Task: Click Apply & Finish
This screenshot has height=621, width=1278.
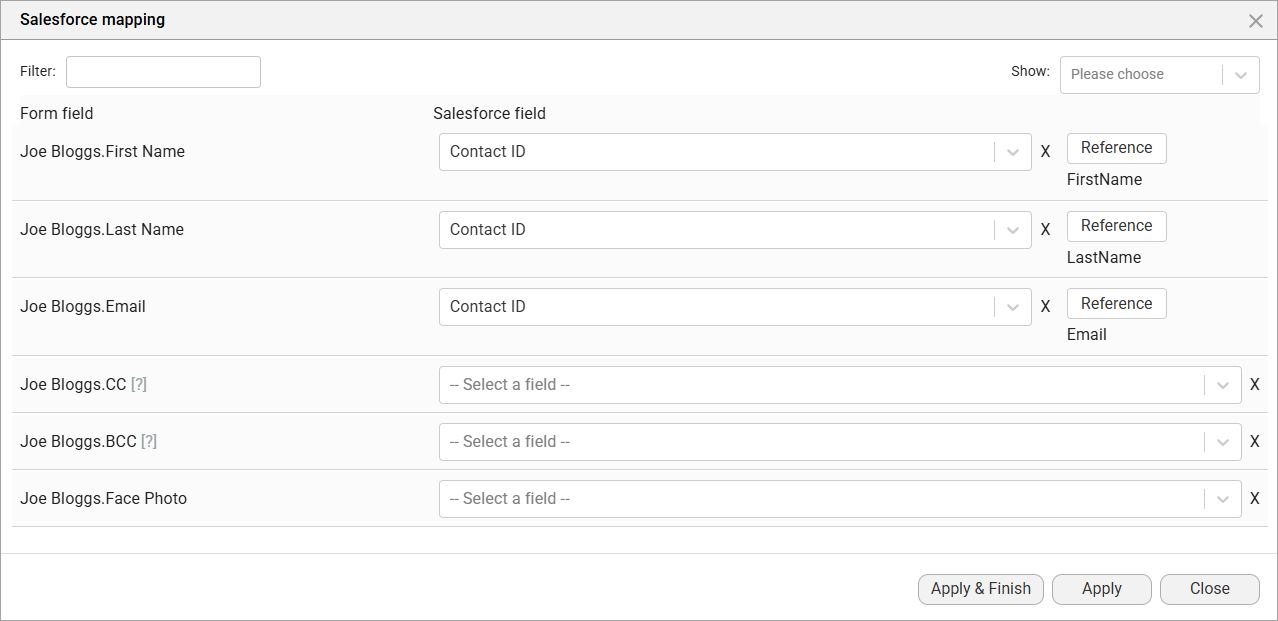Action: (x=980, y=589)
